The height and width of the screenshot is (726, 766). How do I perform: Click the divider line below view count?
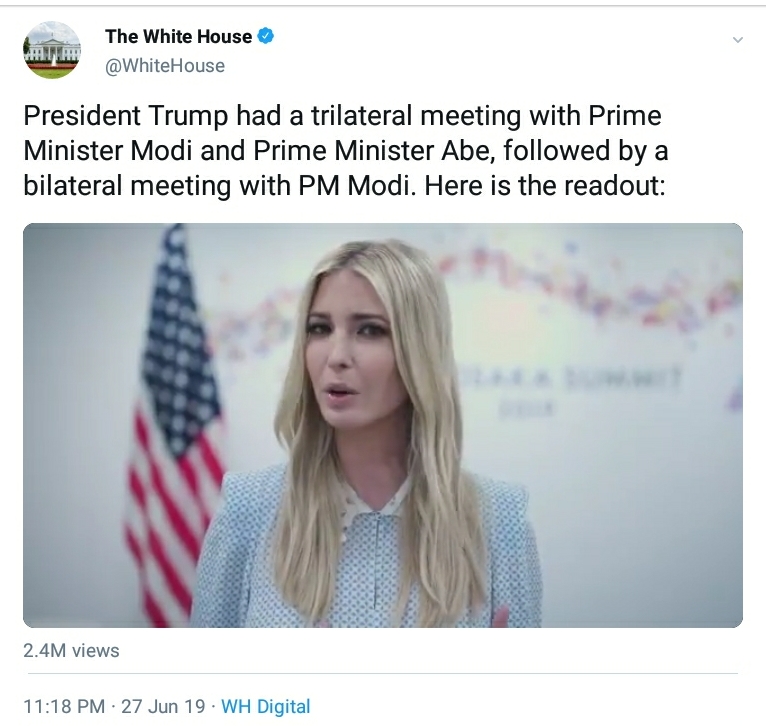coord(383,673)
